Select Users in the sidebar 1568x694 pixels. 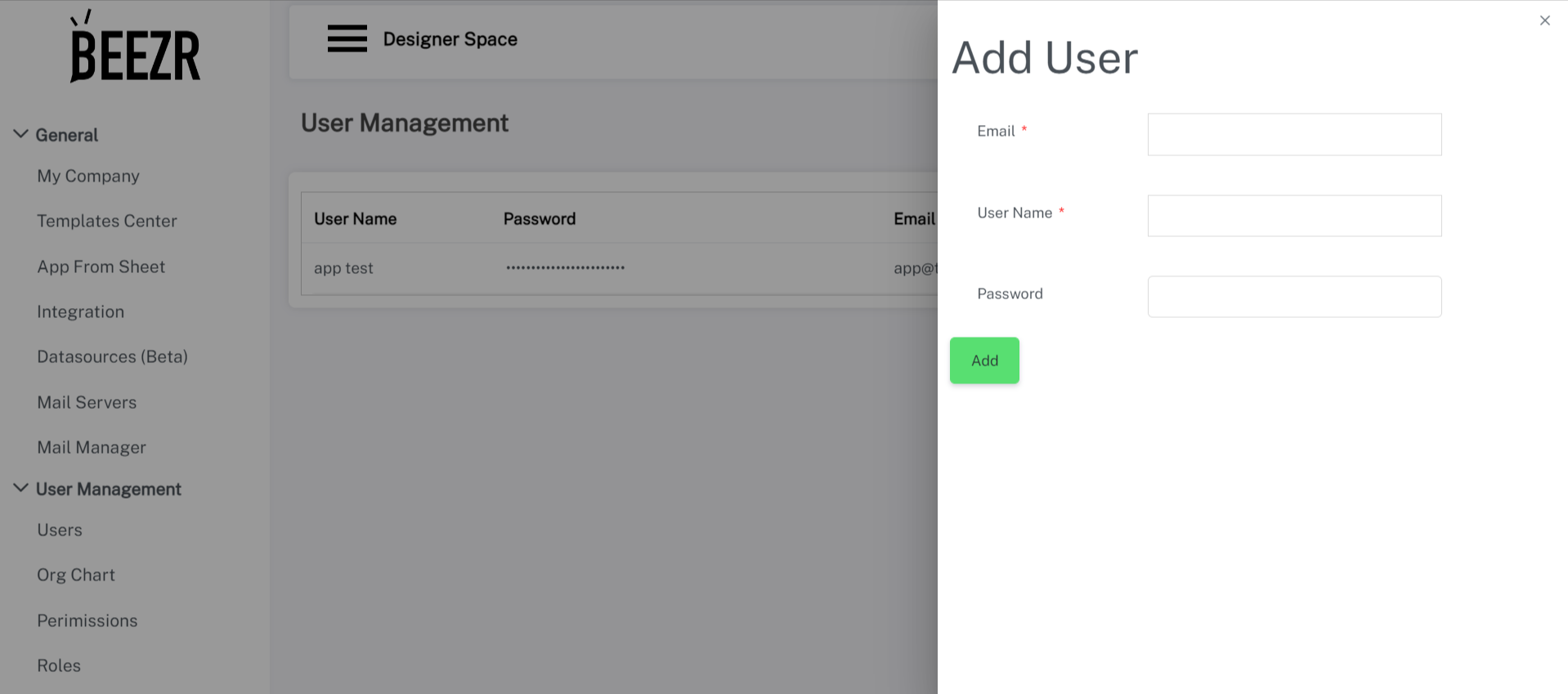point(60,530)
